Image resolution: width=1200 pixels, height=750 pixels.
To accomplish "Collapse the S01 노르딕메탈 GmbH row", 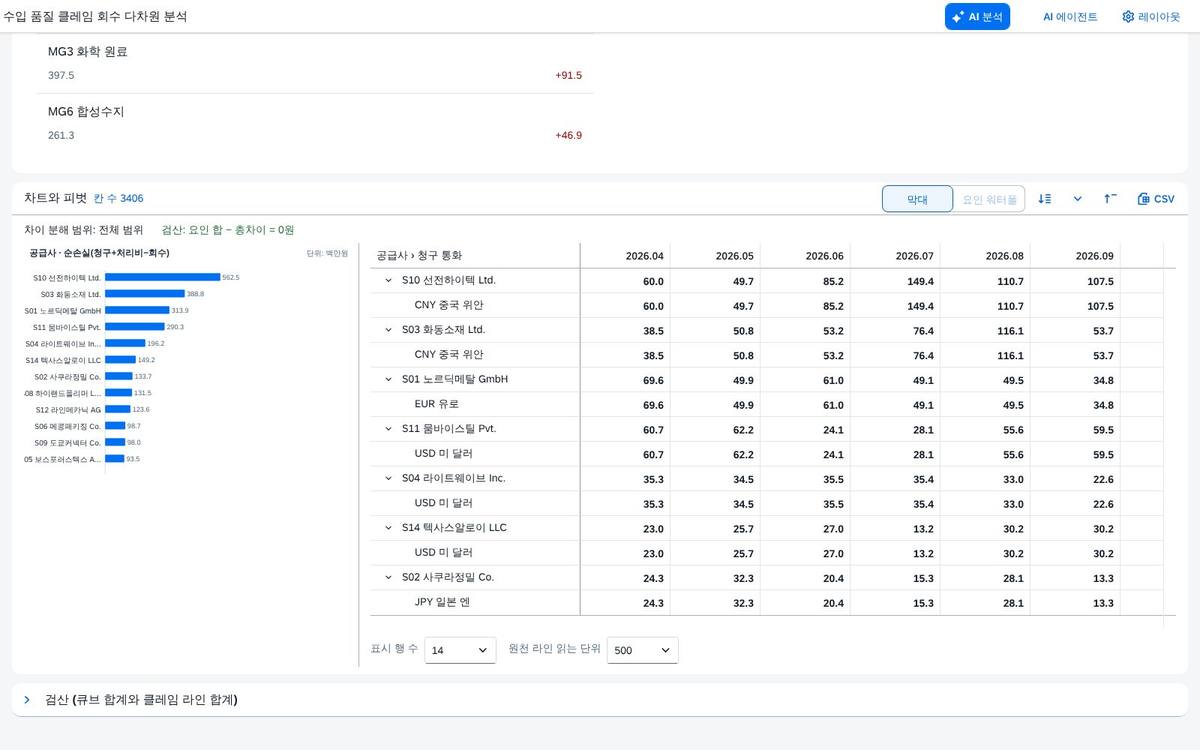I will (x=389, y=380).
